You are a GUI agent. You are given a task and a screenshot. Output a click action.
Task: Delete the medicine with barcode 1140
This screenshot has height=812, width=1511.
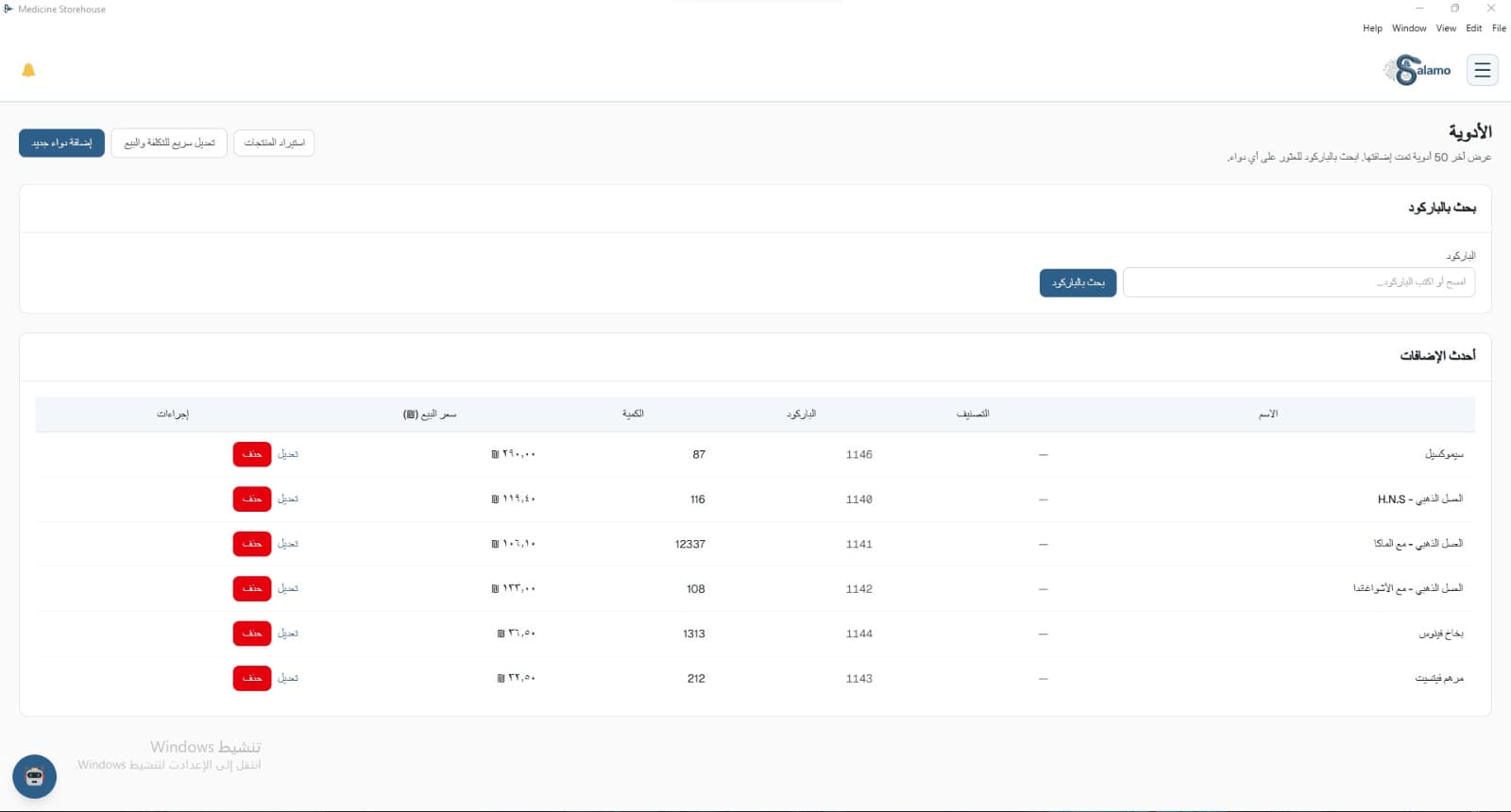(x=252, y=499)
